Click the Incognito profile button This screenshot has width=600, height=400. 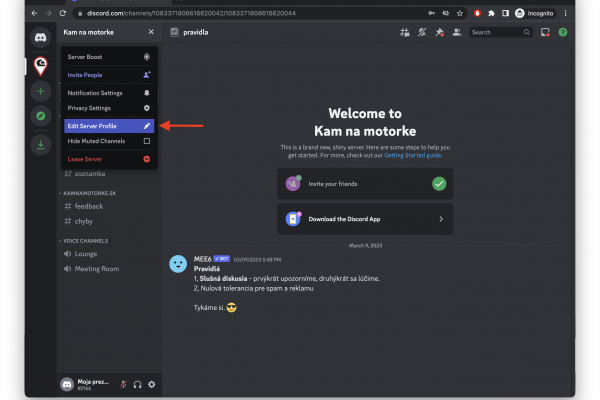[x=534, y=13]
